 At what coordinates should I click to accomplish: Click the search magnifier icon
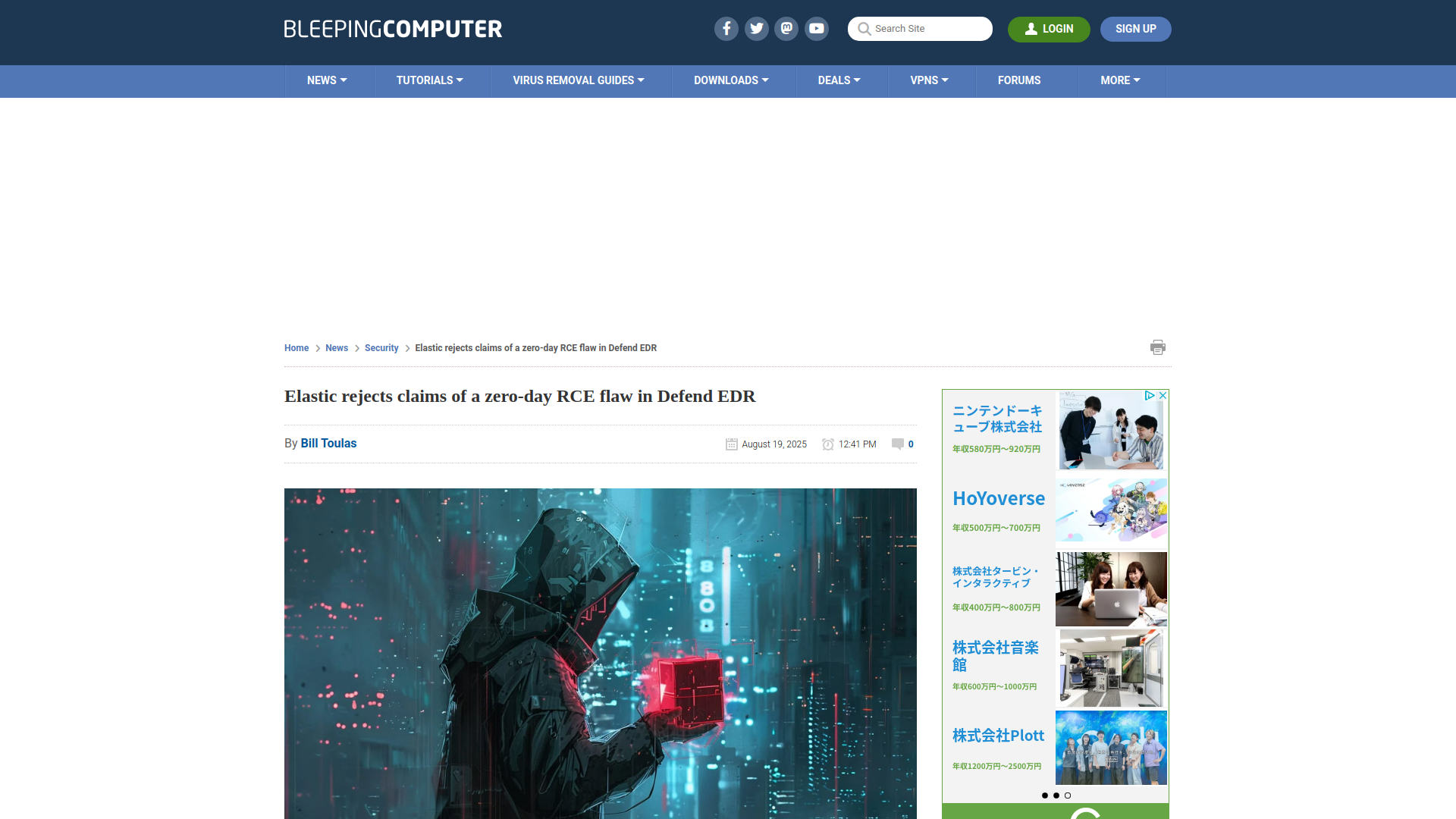tap(864, 29)
